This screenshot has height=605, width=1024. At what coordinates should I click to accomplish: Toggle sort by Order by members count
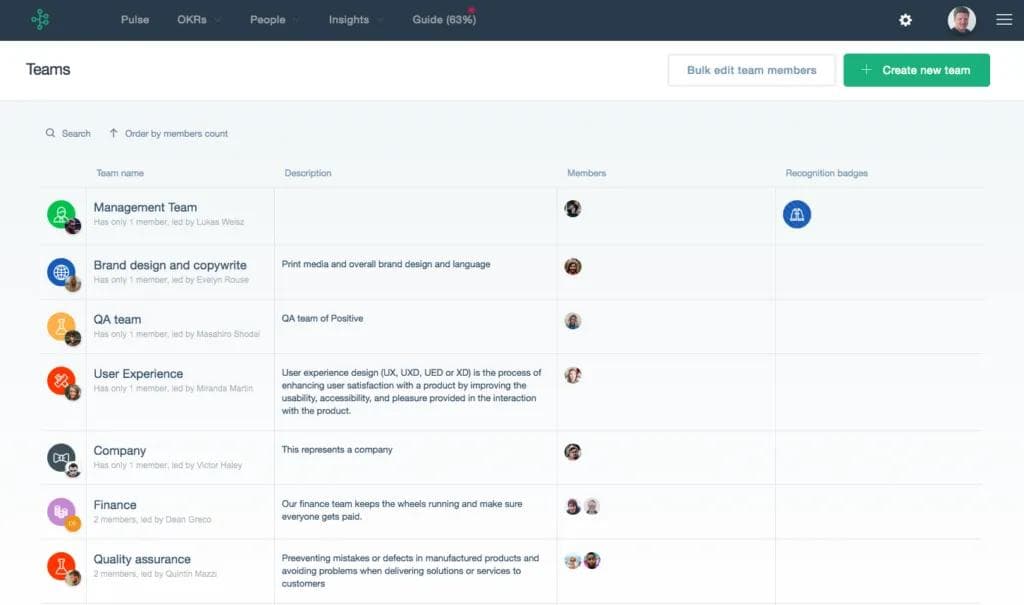[x=168, y=132]
